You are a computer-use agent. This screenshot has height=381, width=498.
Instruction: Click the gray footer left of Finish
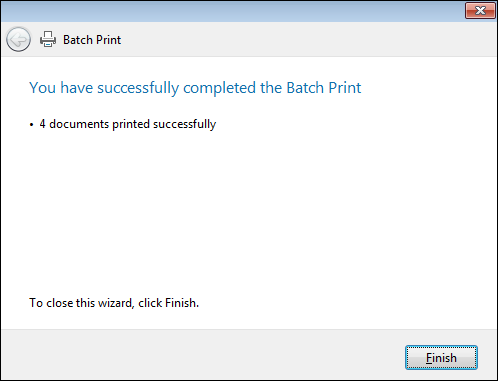[x=200, y=355]
